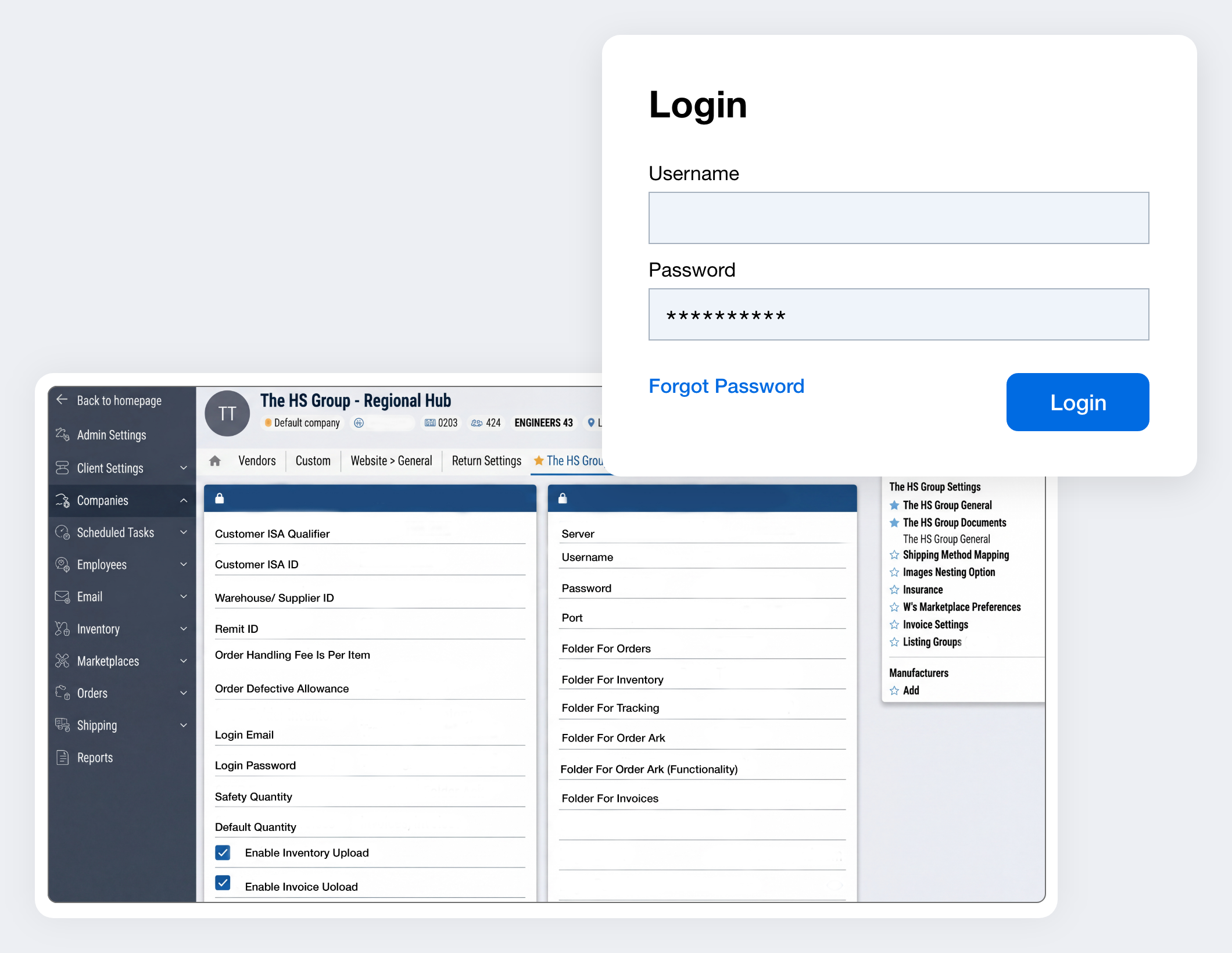
Task: Click the Companies sidebar icon
Action: [62, 500]
